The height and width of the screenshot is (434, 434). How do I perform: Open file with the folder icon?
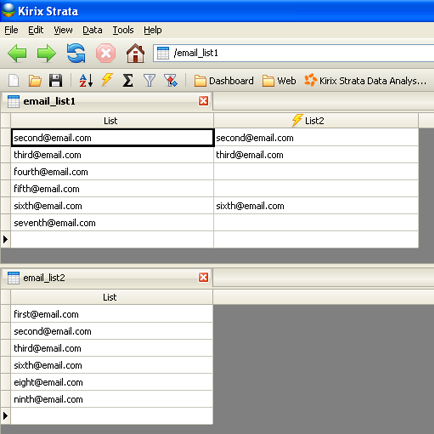point(35,81)
